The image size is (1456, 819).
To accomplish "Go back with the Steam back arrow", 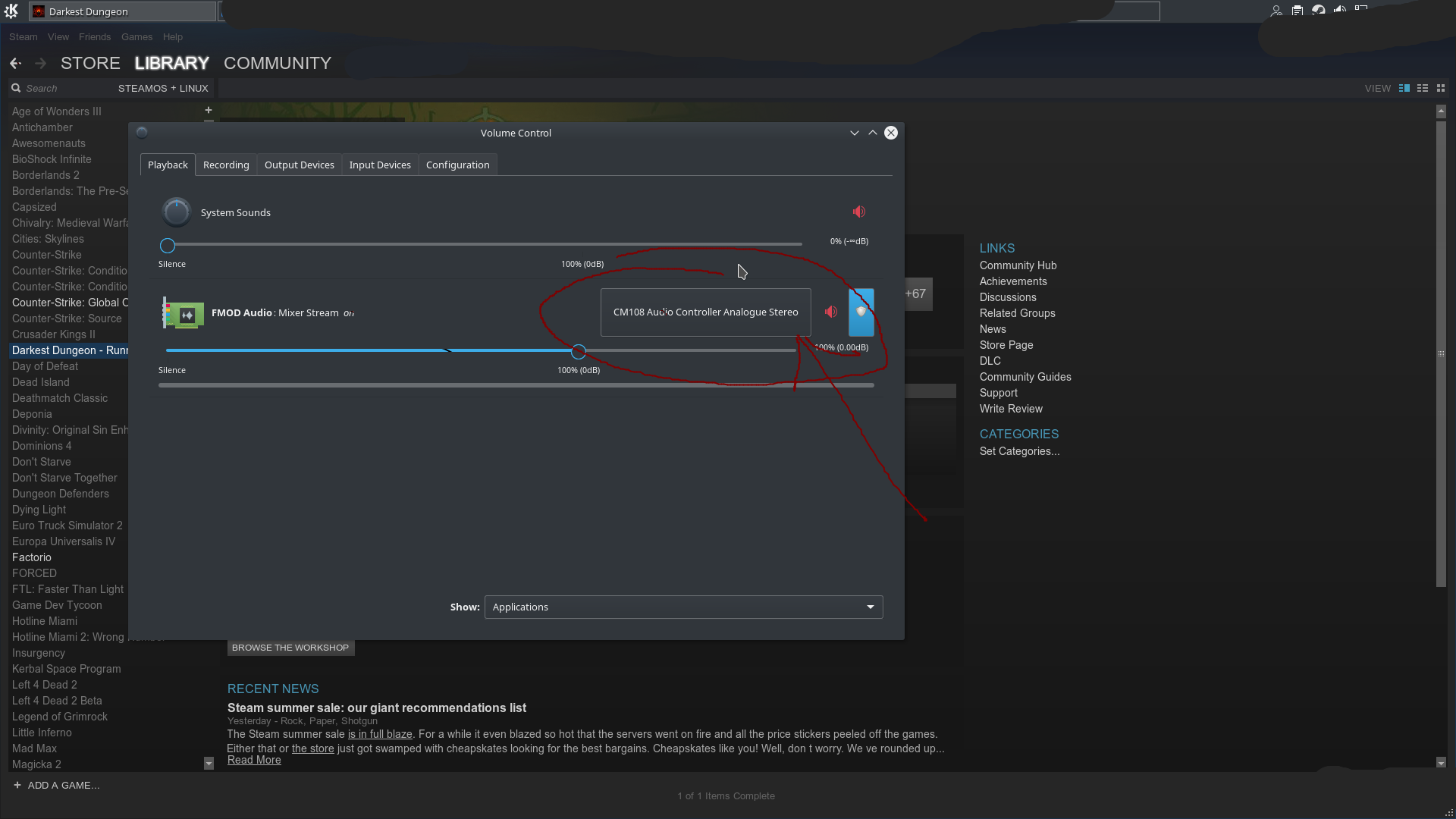I will pyautogui.click(x=15, y=63).
